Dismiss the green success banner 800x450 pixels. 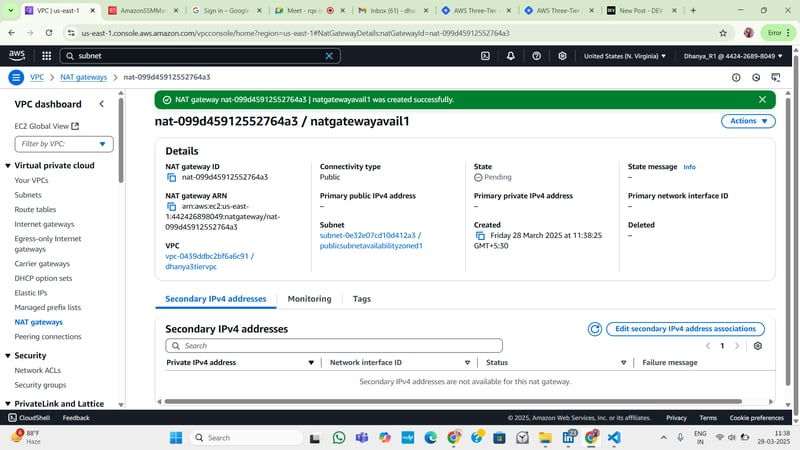(762, 99)
